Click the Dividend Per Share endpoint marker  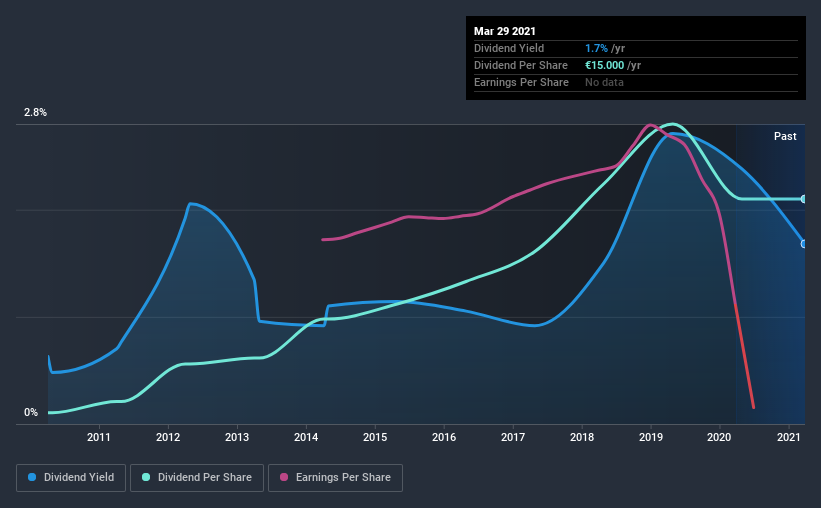[803, 199]
